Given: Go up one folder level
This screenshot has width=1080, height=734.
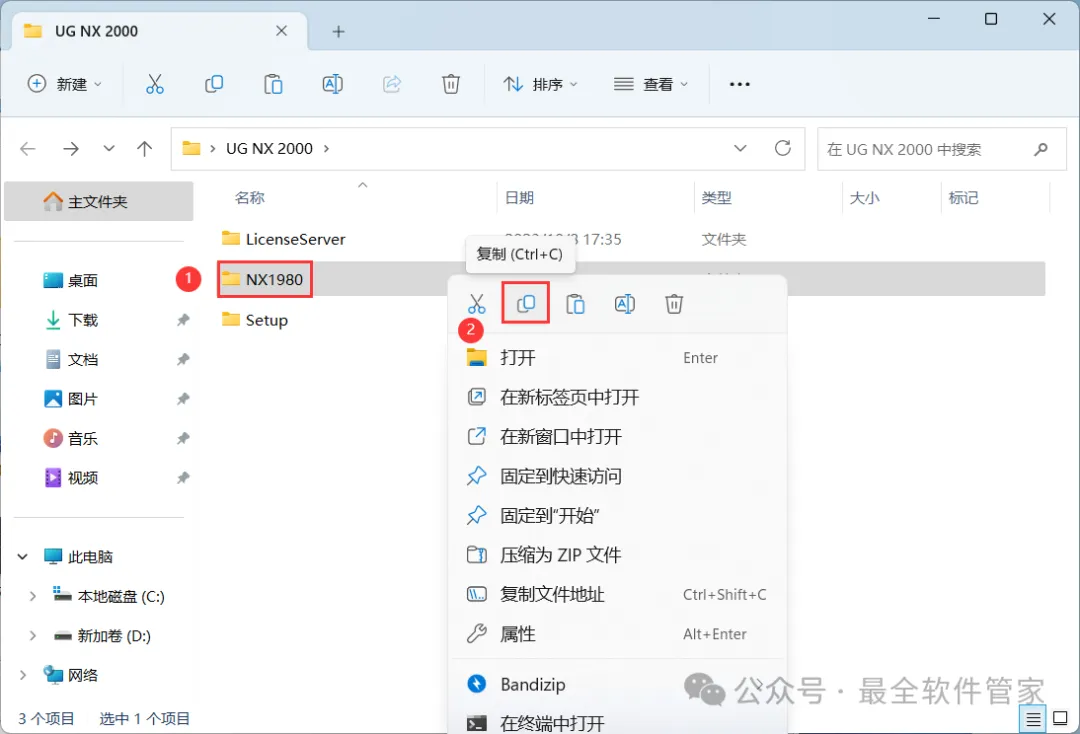Looking at the screenshot, I should 145,149.
